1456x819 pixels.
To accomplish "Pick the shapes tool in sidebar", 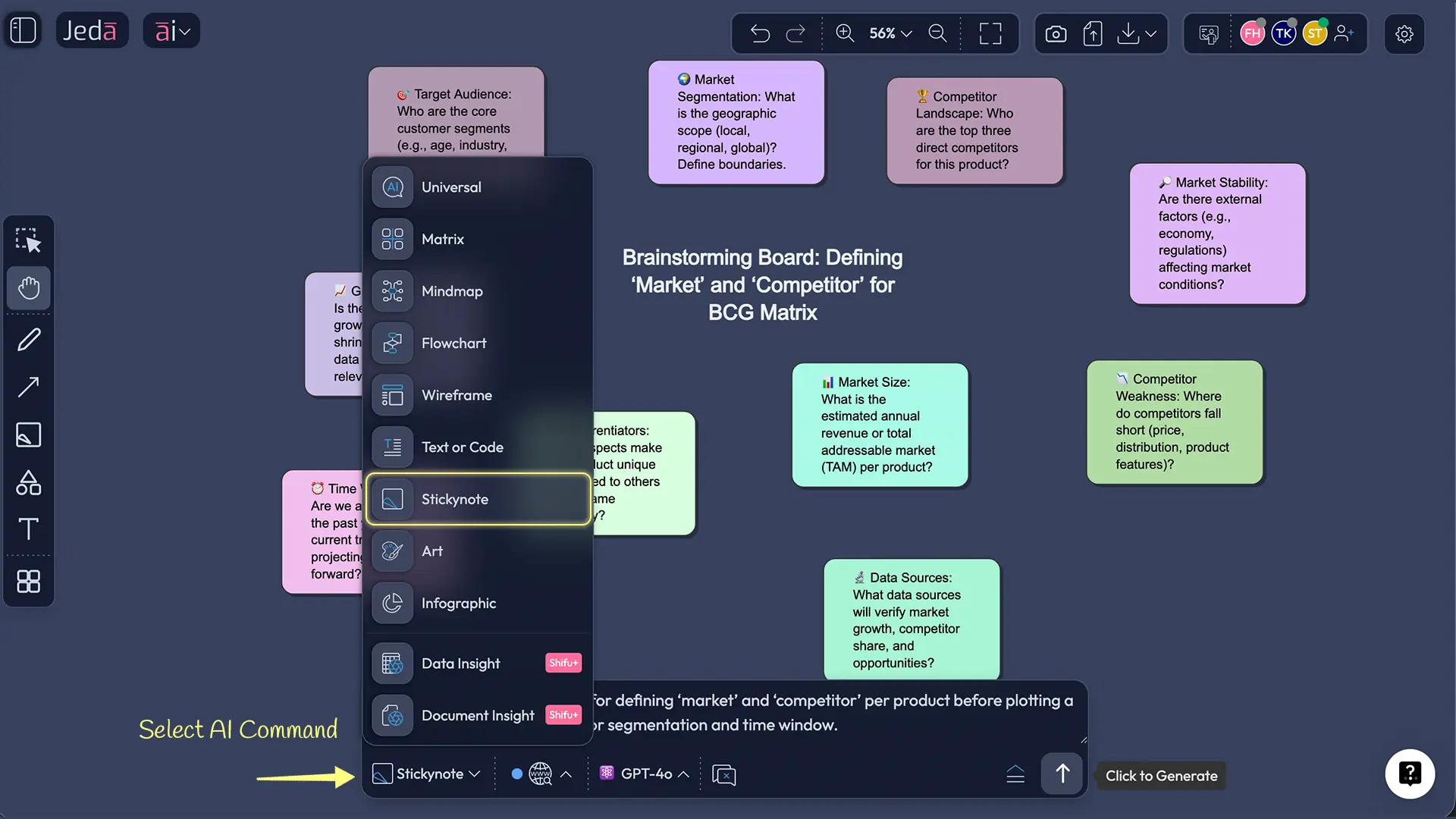I will click(x=29, y=482).
